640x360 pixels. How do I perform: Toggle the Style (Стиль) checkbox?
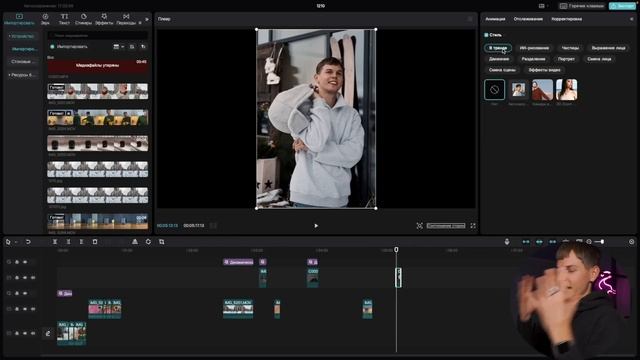(486, 35)
